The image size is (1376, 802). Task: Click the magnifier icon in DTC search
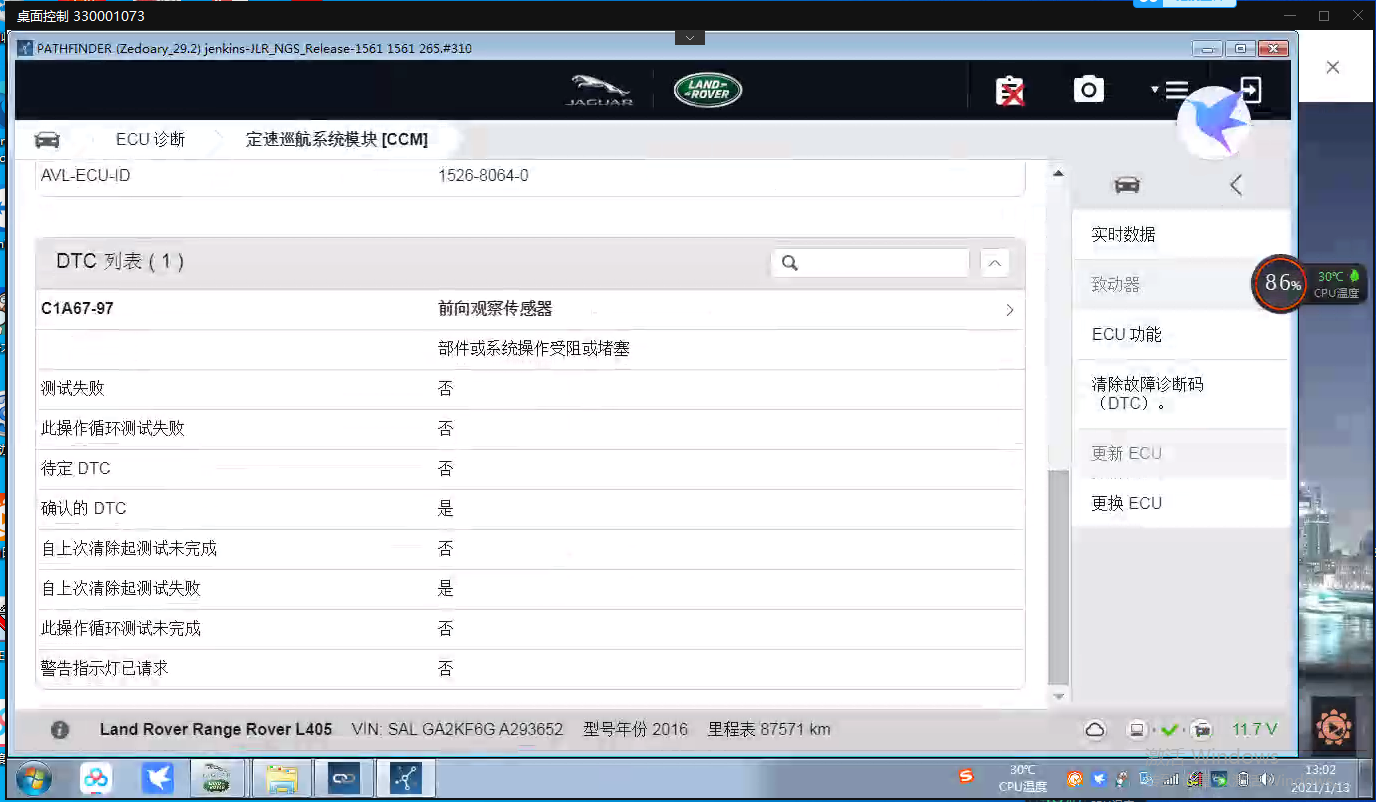click(790, 263)
